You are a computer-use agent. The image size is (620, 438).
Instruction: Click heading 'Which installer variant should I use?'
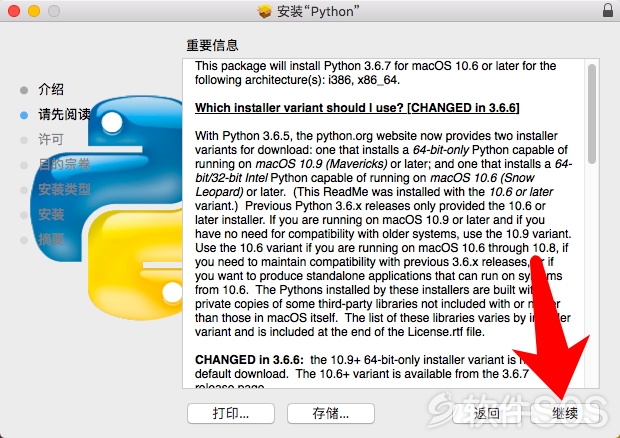(299, 108)
